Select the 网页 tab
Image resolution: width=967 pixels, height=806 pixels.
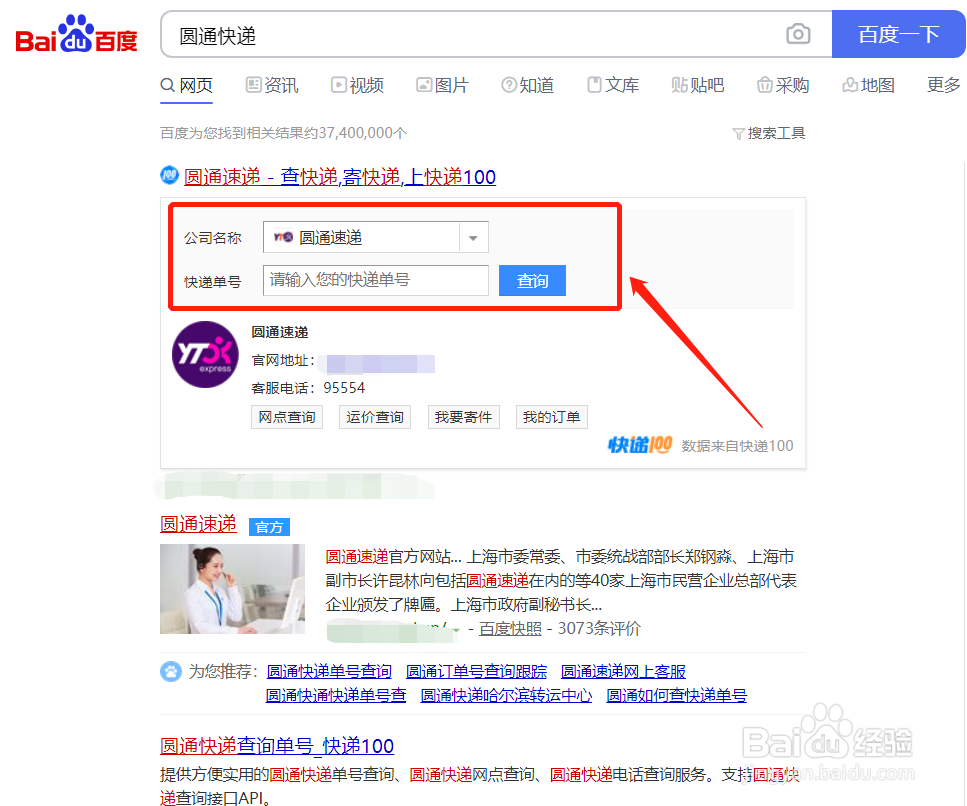pyautogui.click(x=186, y=85)
